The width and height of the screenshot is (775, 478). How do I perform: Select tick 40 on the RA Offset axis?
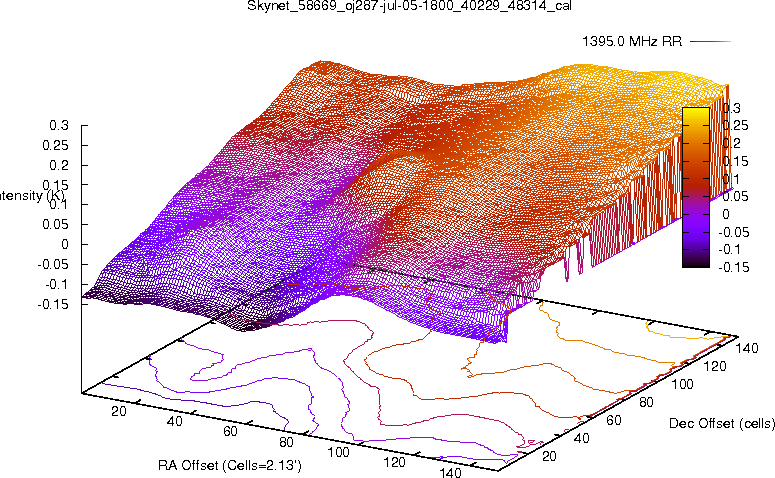pyautogui.click(x=175, y=421)
